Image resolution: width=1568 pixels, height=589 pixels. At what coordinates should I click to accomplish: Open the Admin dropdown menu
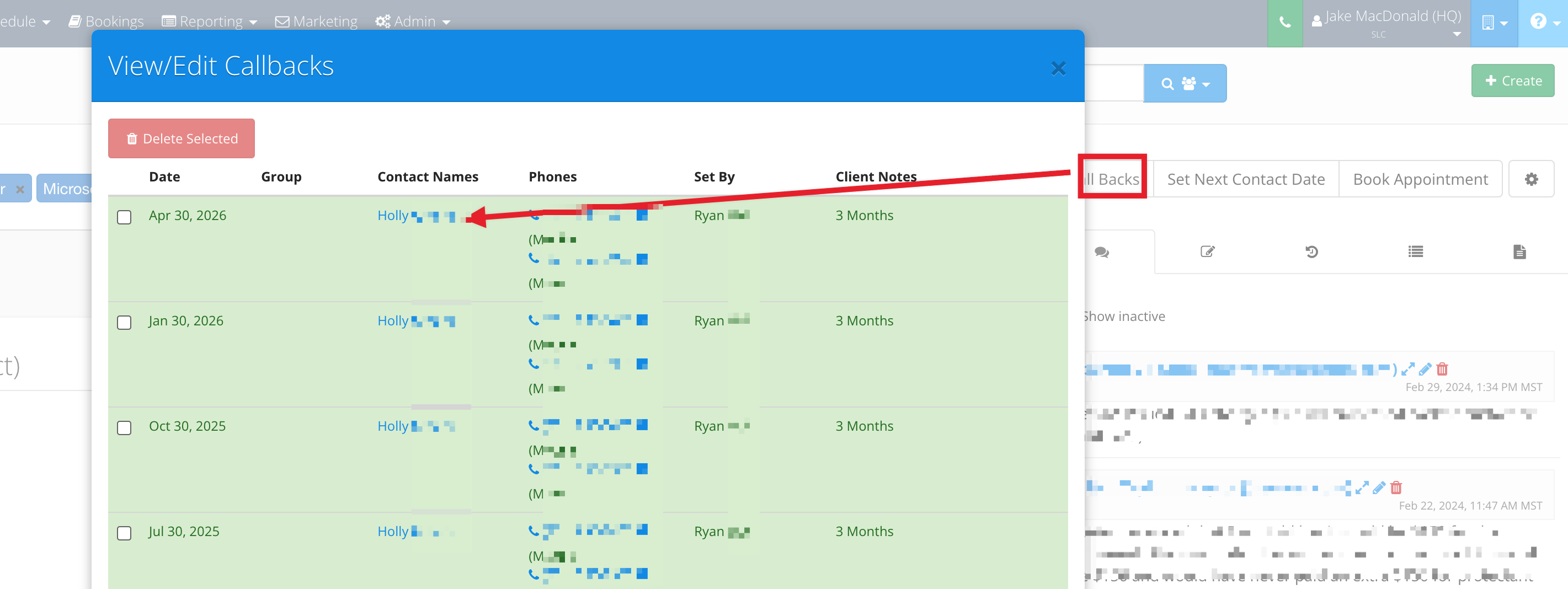413,22
